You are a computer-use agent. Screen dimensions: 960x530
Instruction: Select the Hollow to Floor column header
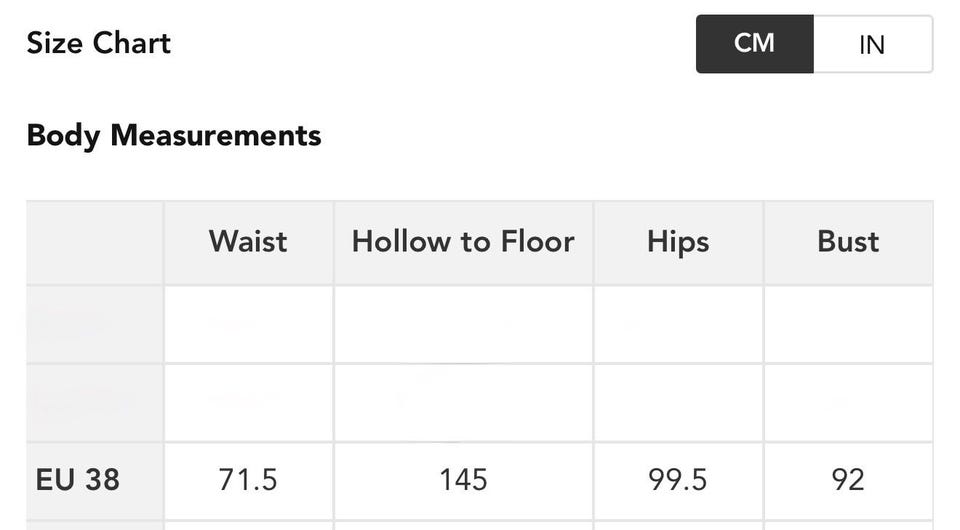pyautogui.click(x=463, y=242)
